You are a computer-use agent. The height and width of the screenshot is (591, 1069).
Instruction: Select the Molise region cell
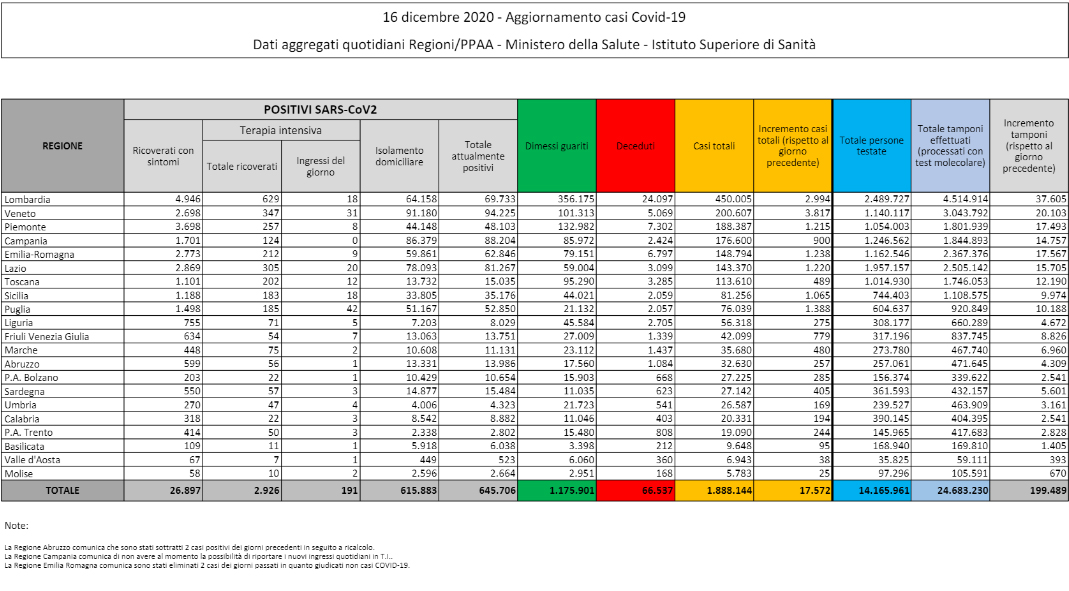(63, 473)
